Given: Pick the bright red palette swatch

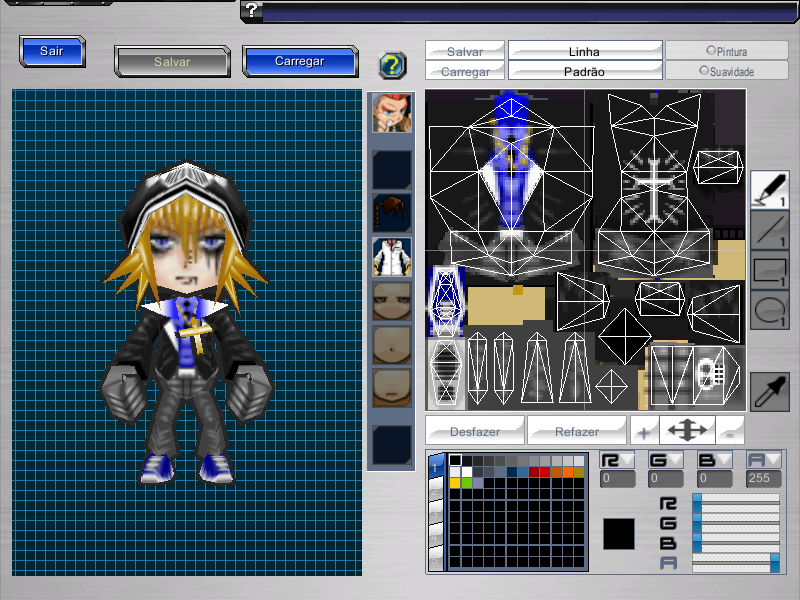Looking at the screenshot, I should [x=545, y=471].
